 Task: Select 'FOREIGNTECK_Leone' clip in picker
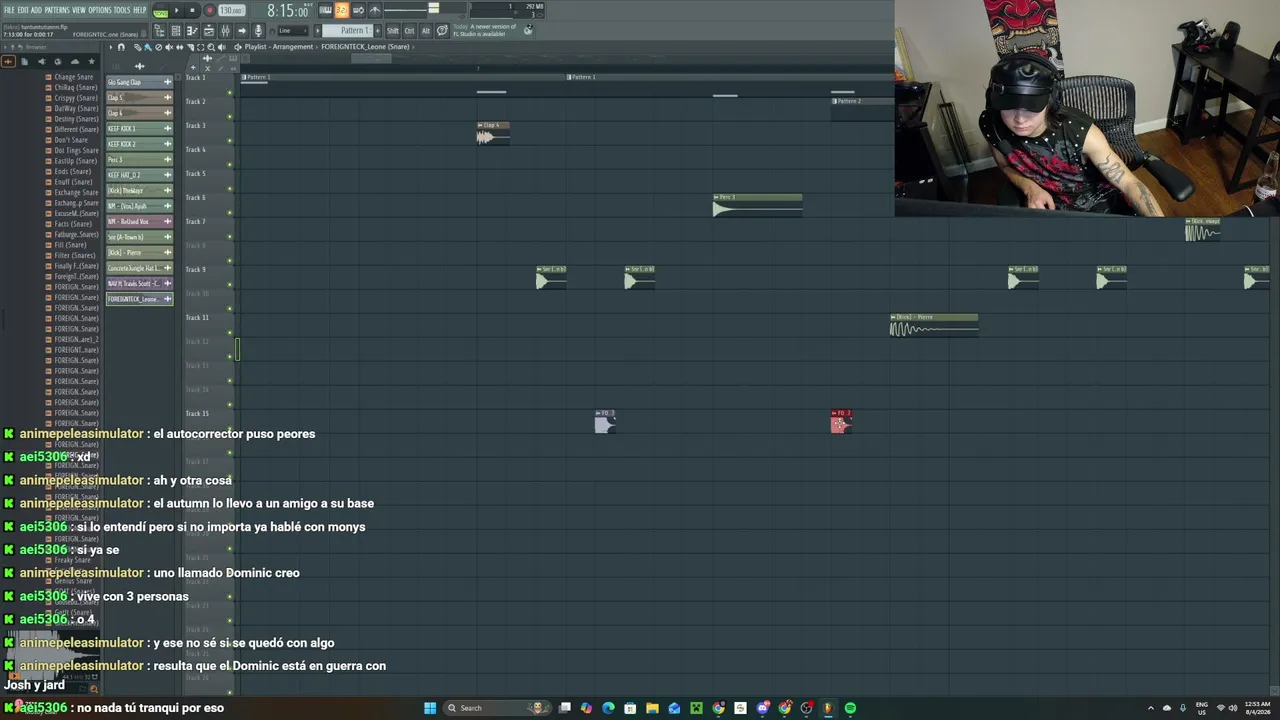tap(139, 299)
